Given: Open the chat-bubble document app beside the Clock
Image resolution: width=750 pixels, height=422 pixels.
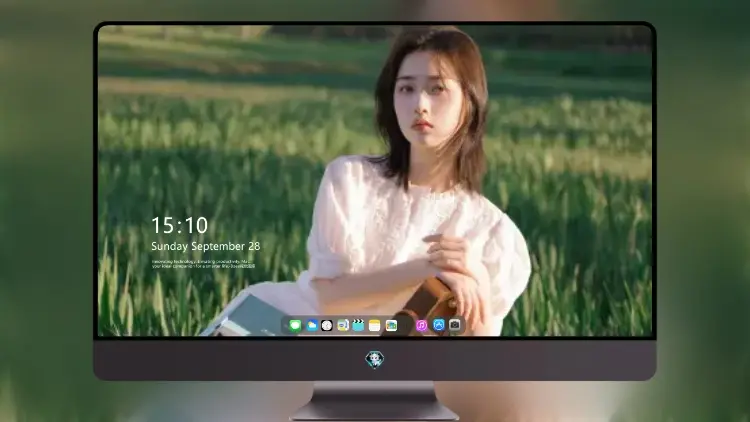Looking at the screenshot, I should (342, 326).
